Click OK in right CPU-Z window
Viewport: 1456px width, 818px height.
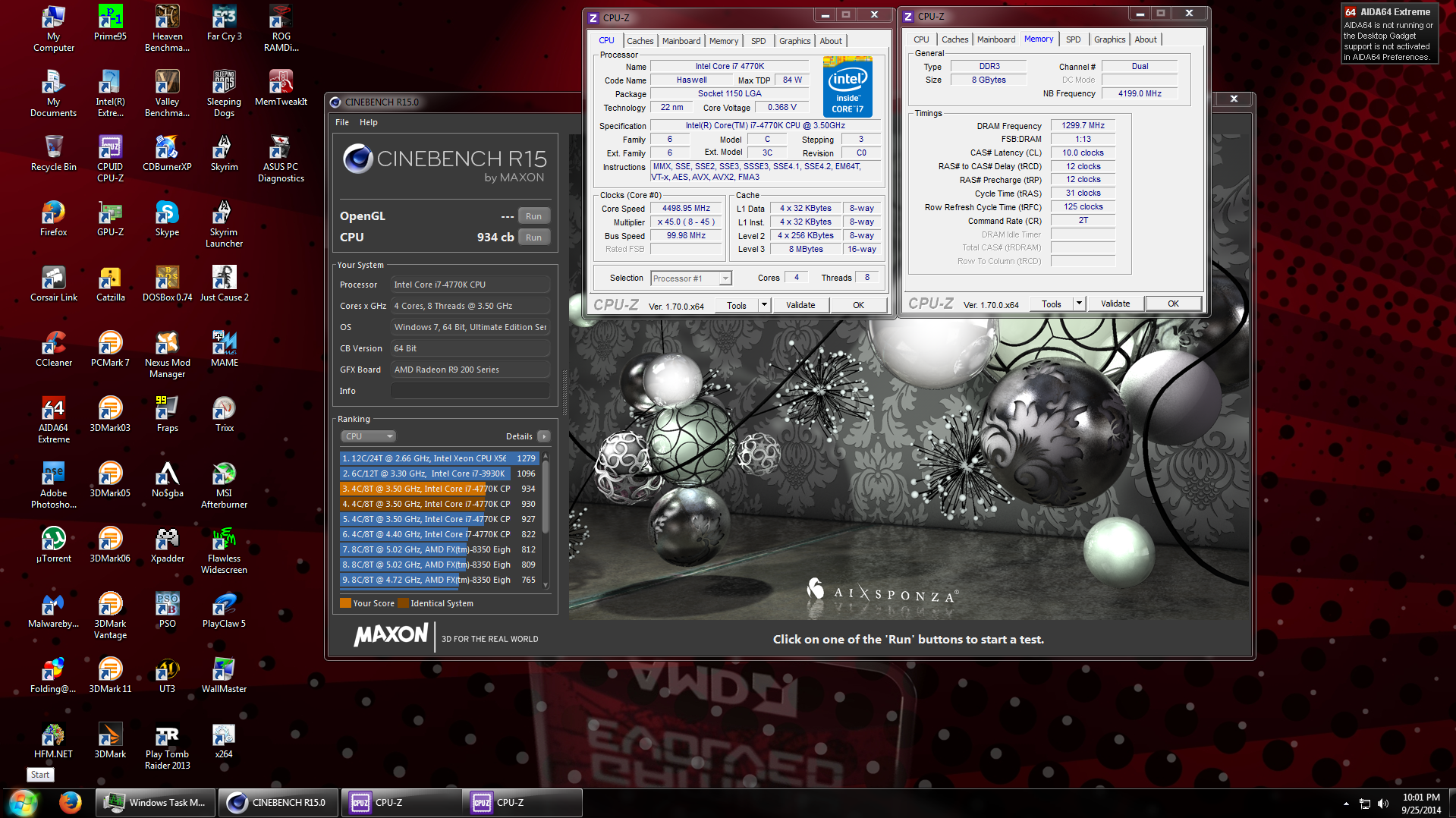(x=1173, y=304)
